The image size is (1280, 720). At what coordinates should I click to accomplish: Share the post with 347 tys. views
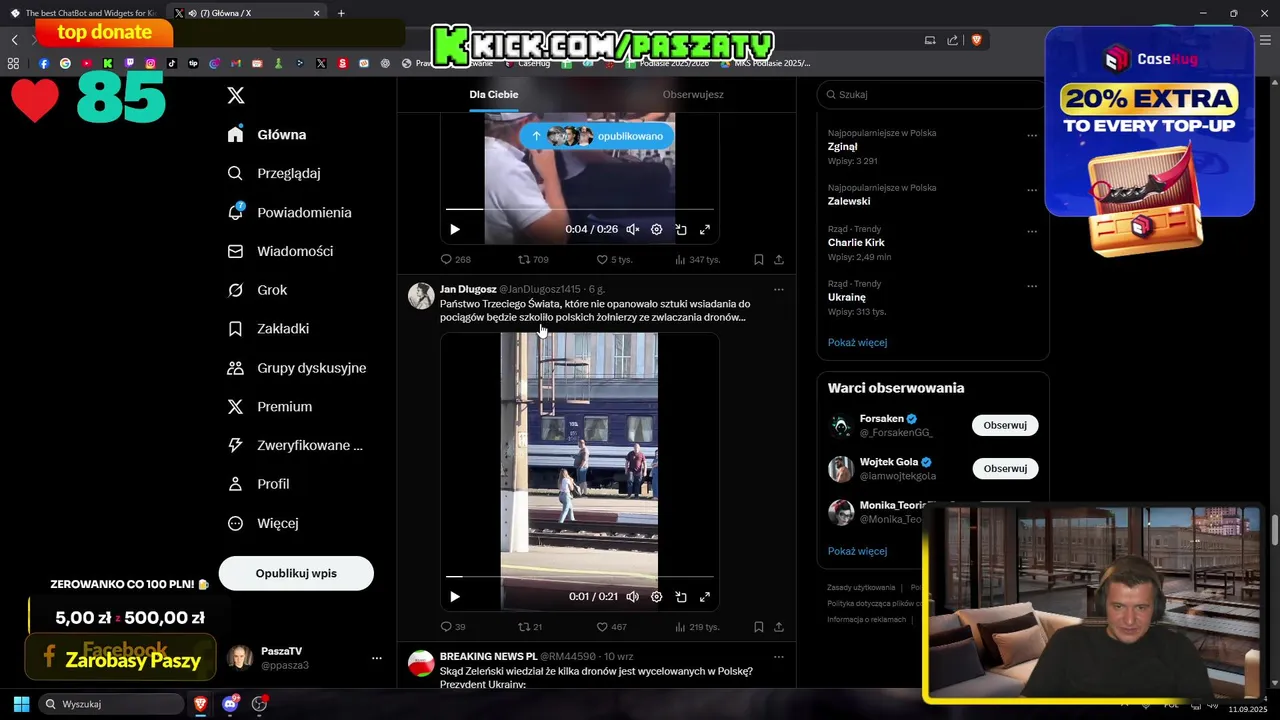(x=779, y=259)
